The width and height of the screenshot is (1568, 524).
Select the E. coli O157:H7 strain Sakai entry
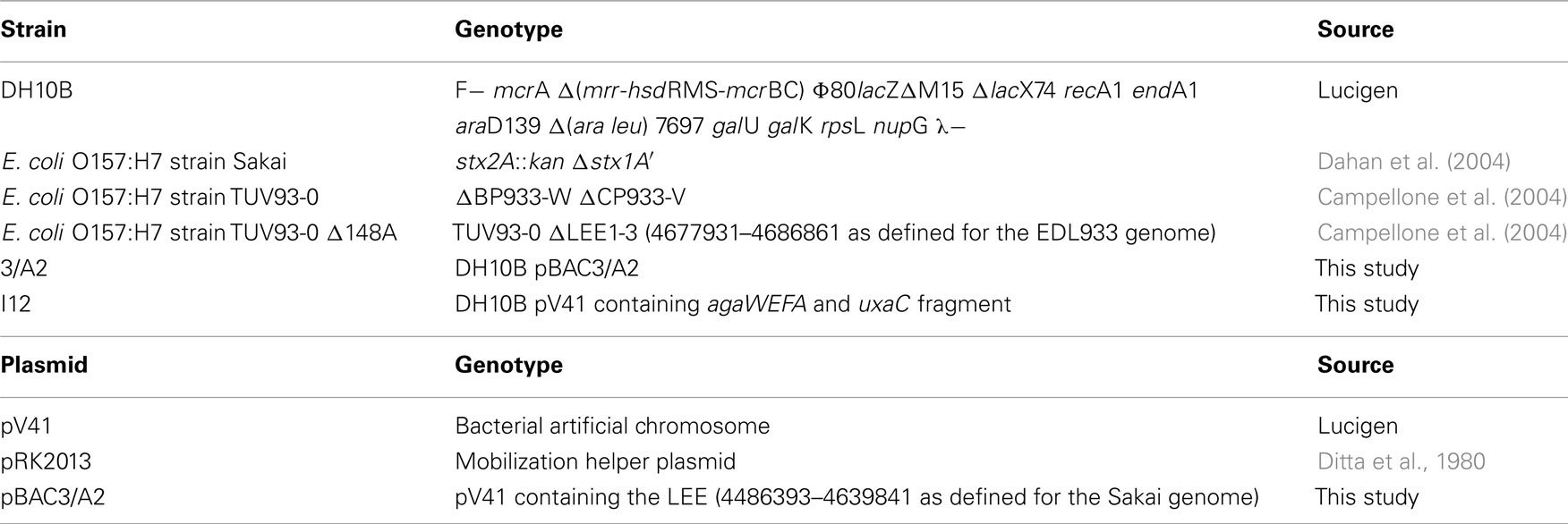click(x=143, y=162)
